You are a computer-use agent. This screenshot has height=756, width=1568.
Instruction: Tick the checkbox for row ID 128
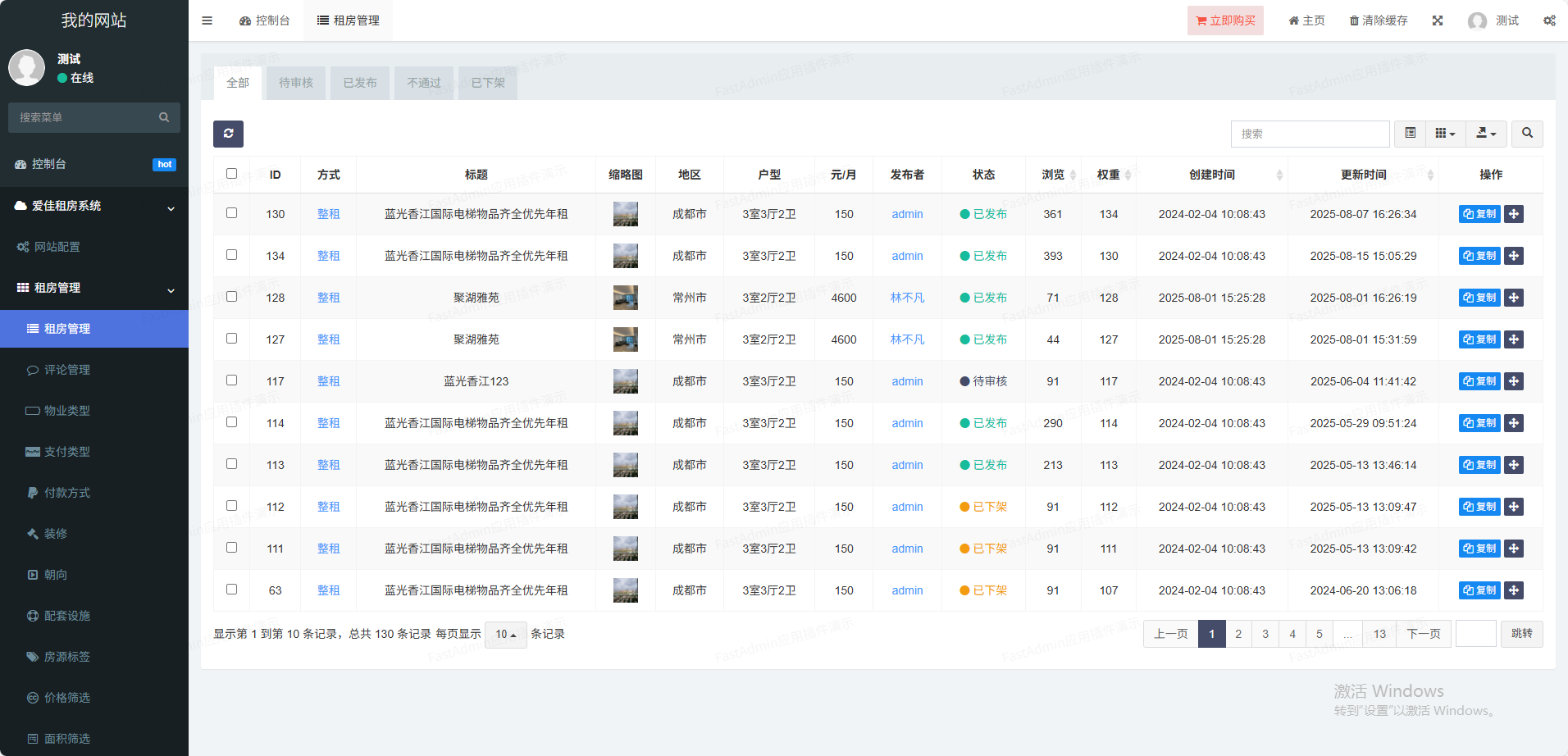[231, 297]
